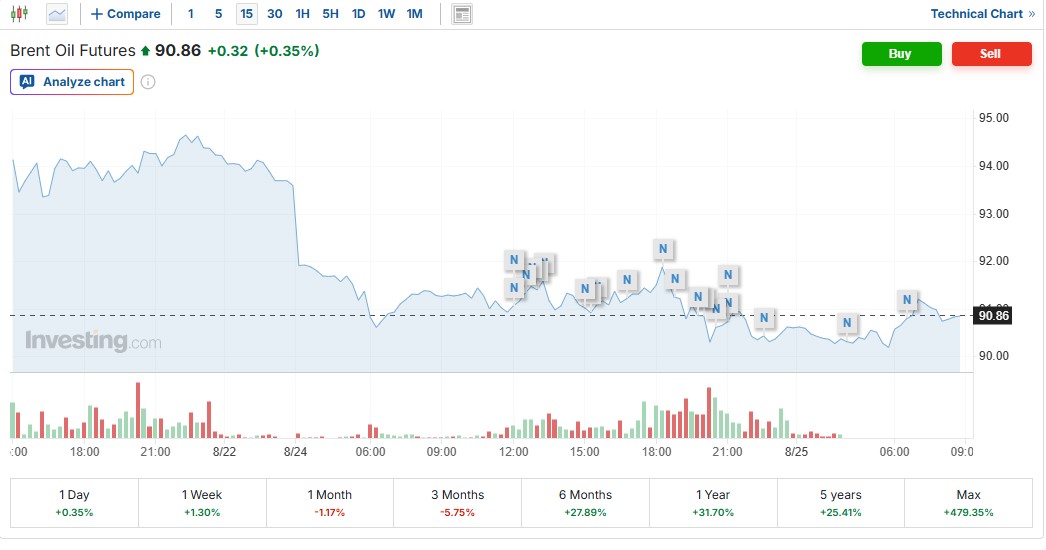
Task: Click the Brent Oil Futures title
Action: click(x=73, y=51)
